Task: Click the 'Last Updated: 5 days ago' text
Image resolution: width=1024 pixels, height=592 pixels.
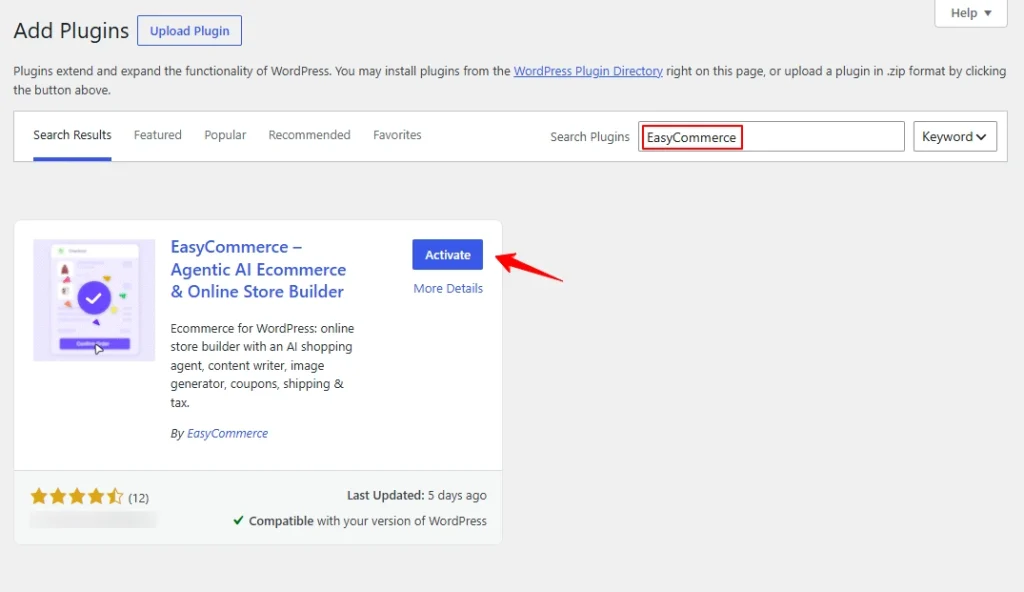Action: [417, 495]
